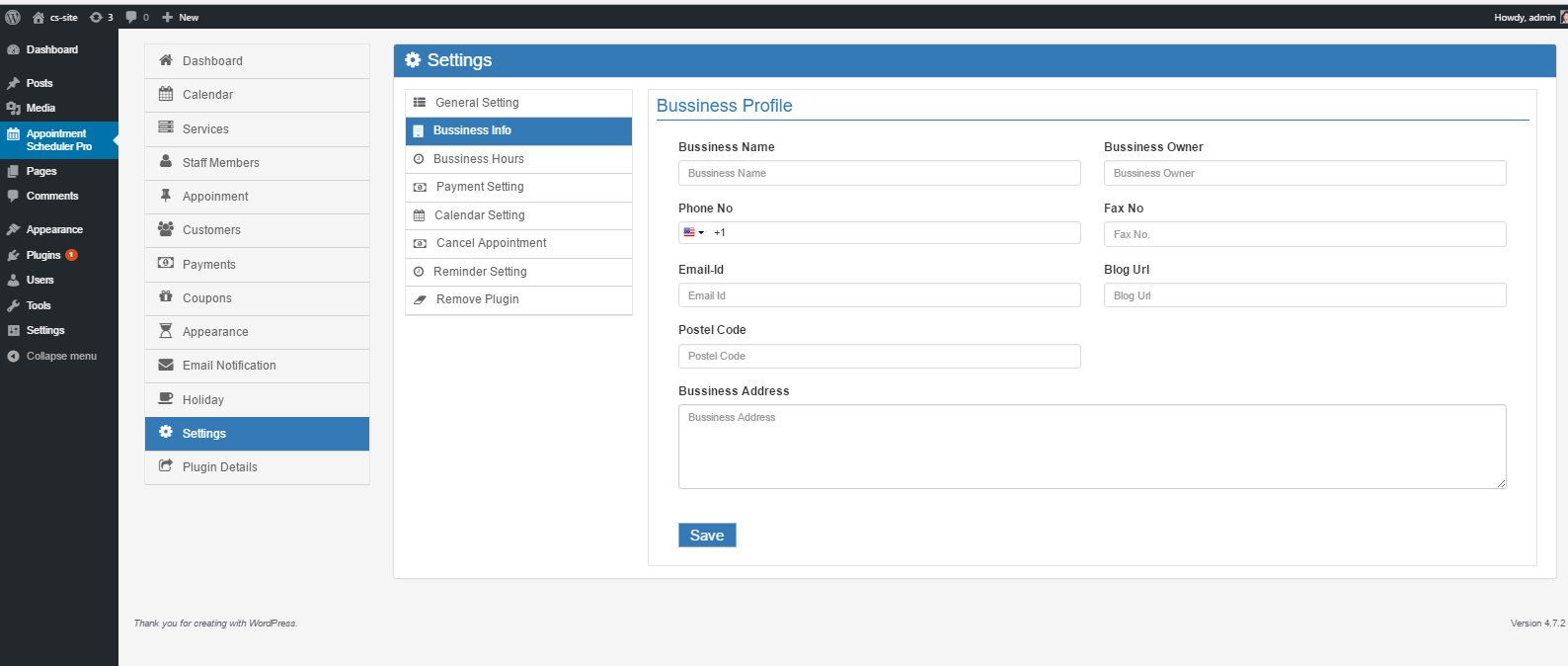Screen dimensions: 1568x666
Task: Open the Payment Setting tab
Action: coord(480,187)
